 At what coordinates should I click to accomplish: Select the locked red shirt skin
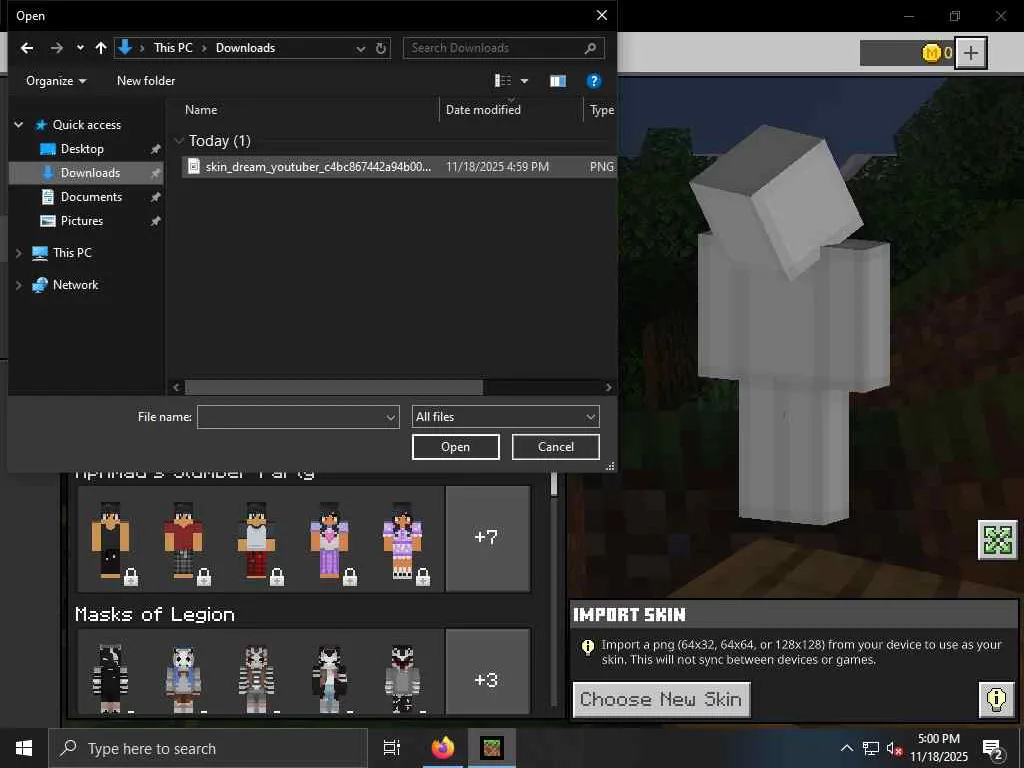[184, 541]
